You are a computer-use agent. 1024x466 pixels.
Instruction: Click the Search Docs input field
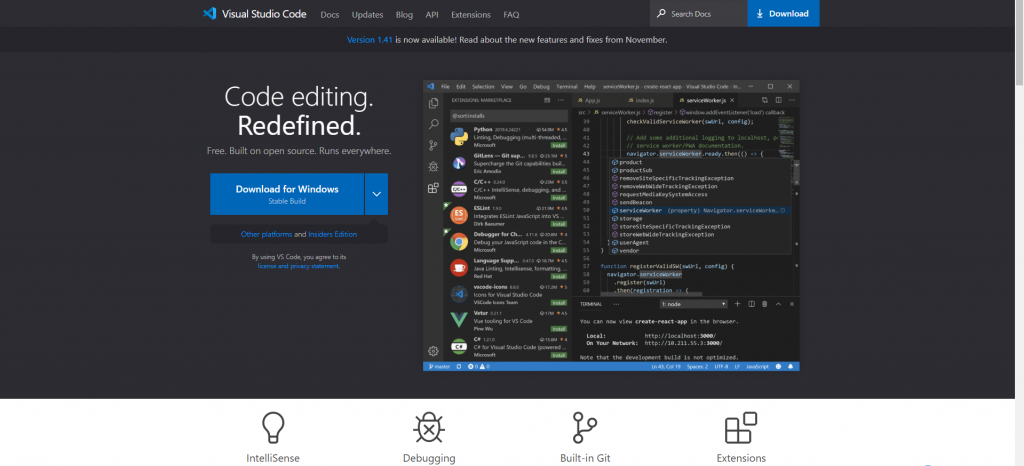698,13
